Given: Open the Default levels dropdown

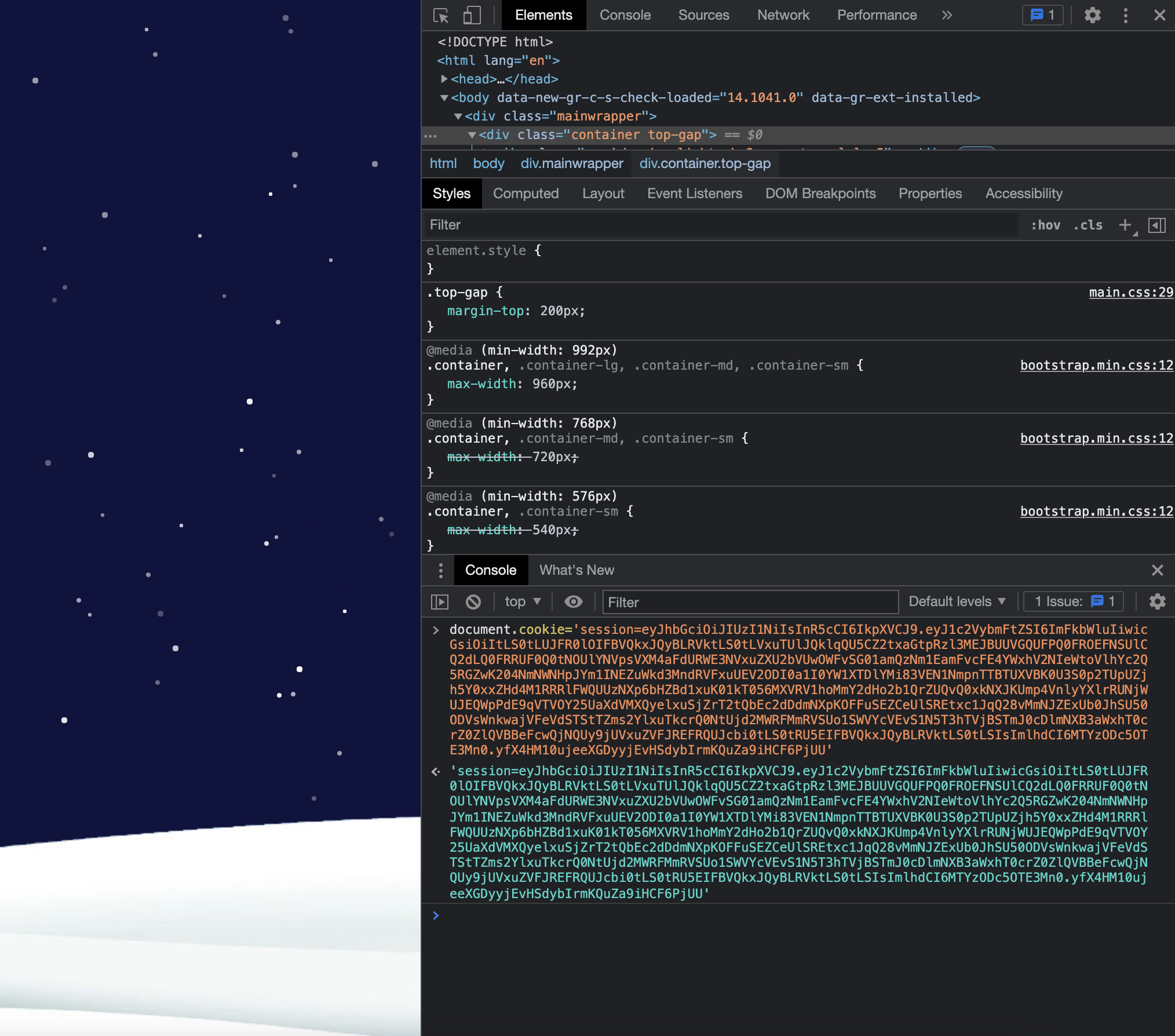Looking at the screenshot, I should click(956, 602).
